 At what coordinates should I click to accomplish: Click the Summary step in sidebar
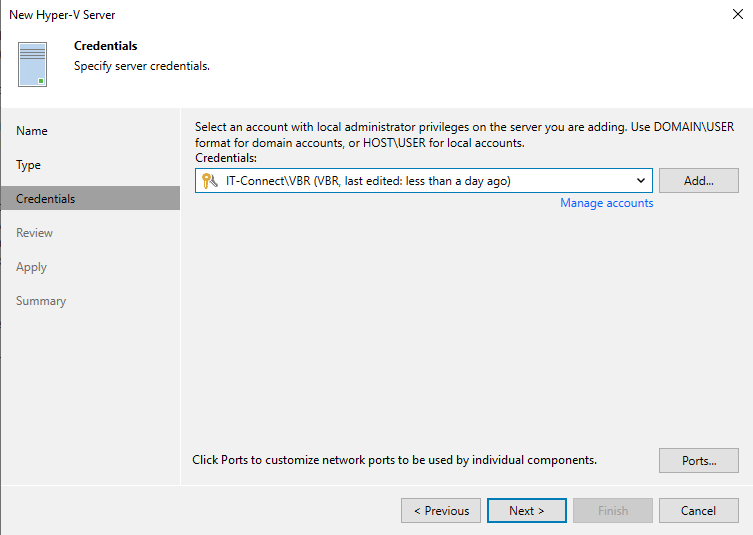tap(41, 301)
